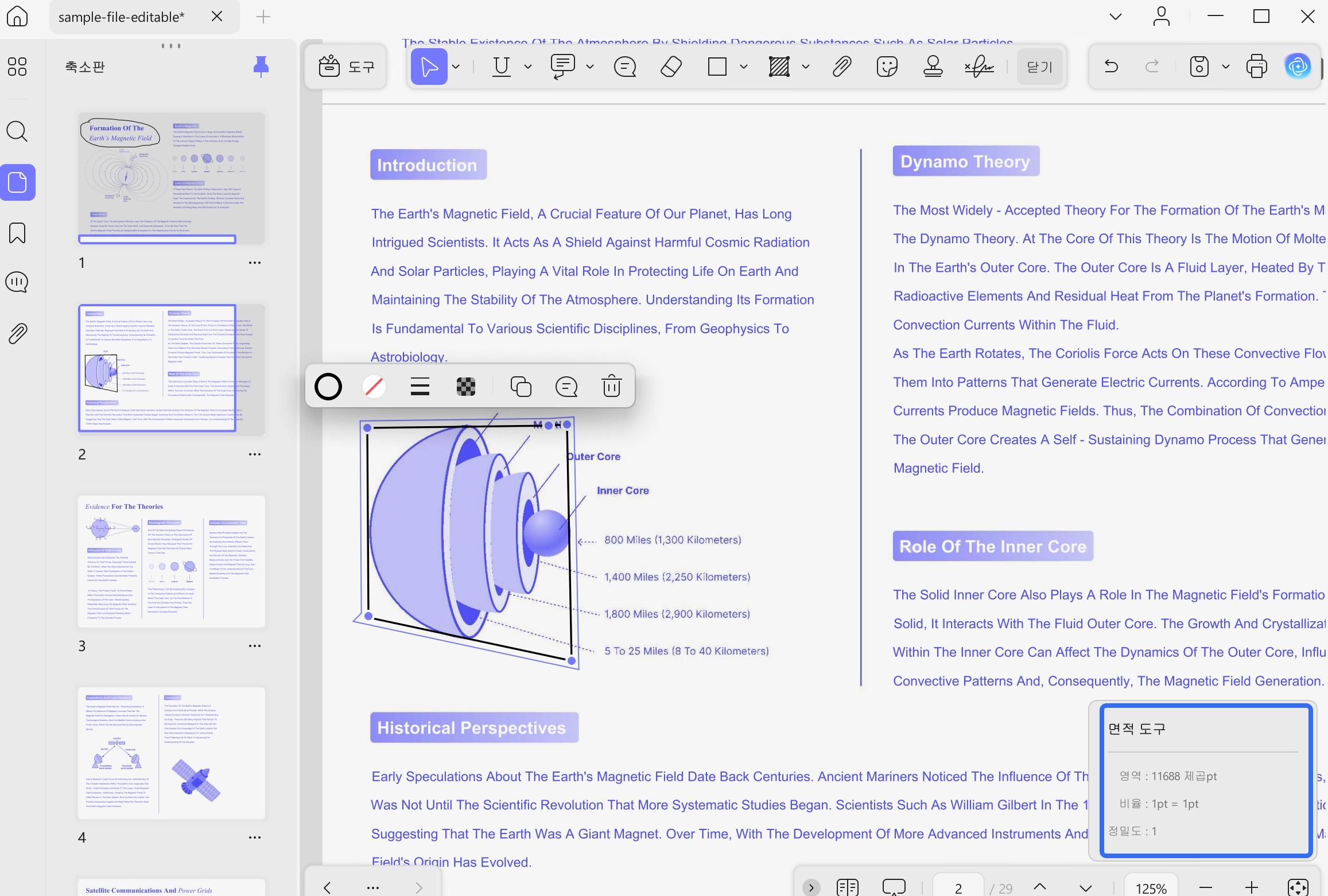The image size is (1328, 896).
Task: Open the Comments panel in sidebar
Action: (x=17, y=282)
